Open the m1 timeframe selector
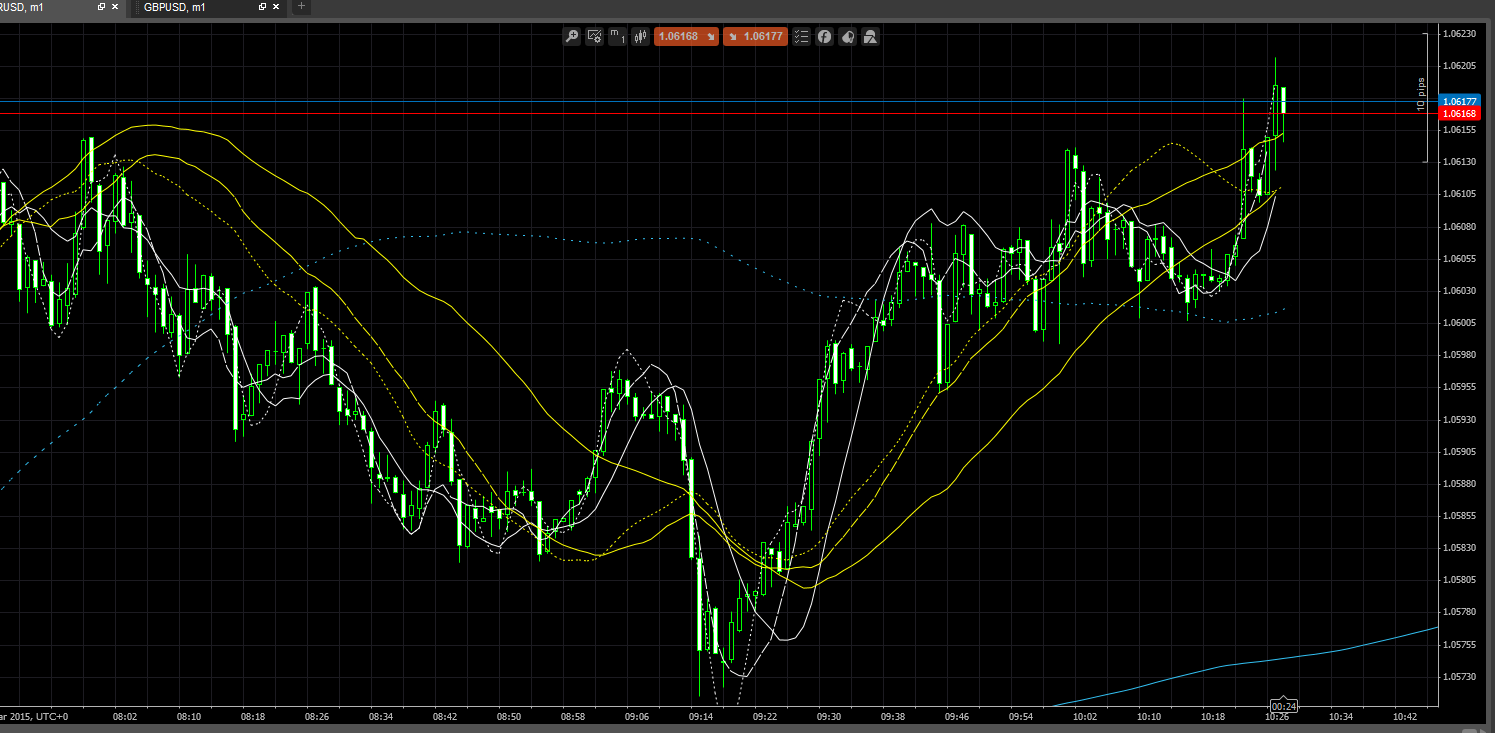 click(617, 36)
